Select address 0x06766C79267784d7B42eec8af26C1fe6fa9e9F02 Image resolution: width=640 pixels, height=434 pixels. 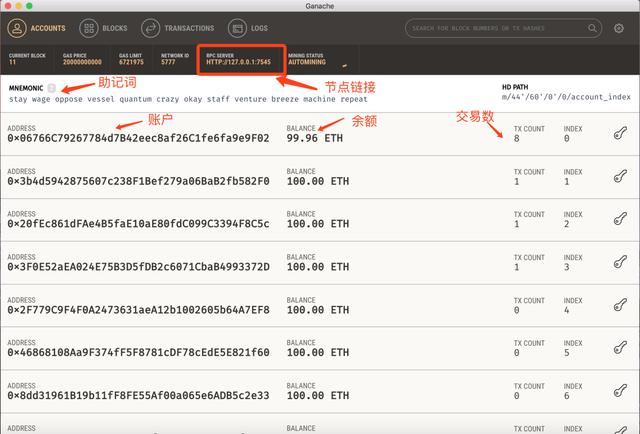(138, 138)
